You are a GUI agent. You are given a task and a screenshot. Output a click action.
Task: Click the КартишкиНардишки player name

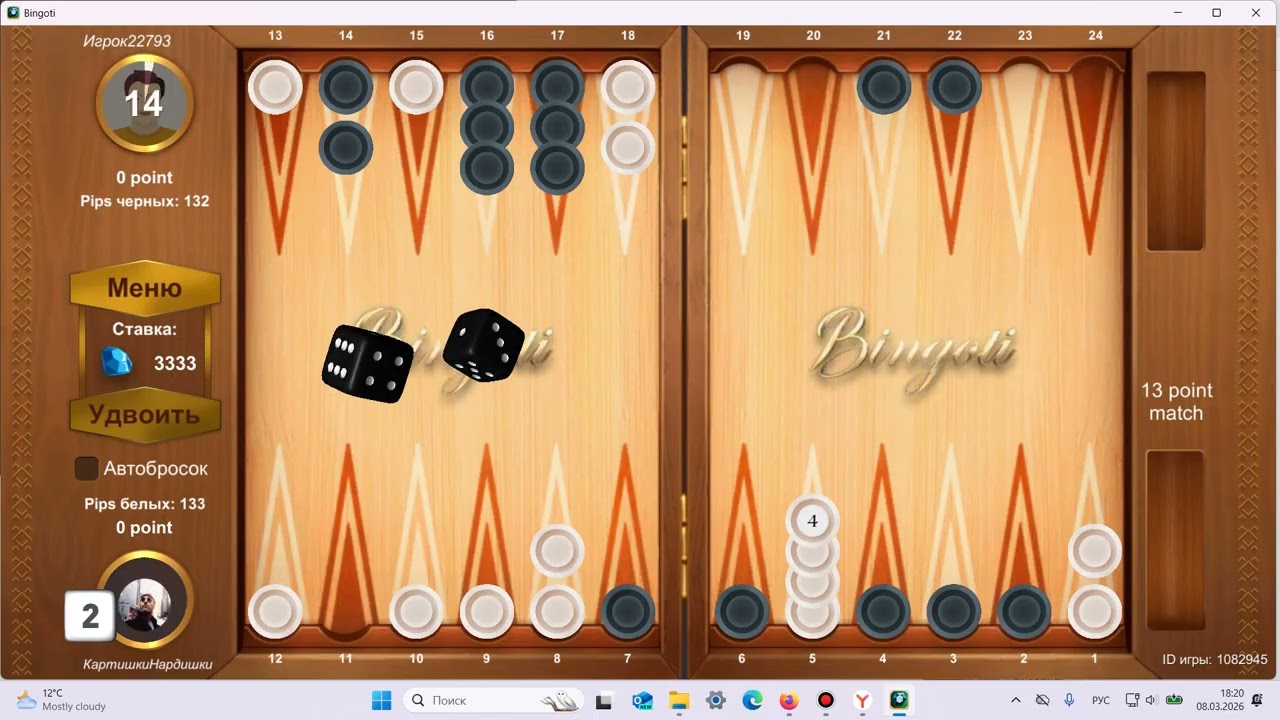148,664
